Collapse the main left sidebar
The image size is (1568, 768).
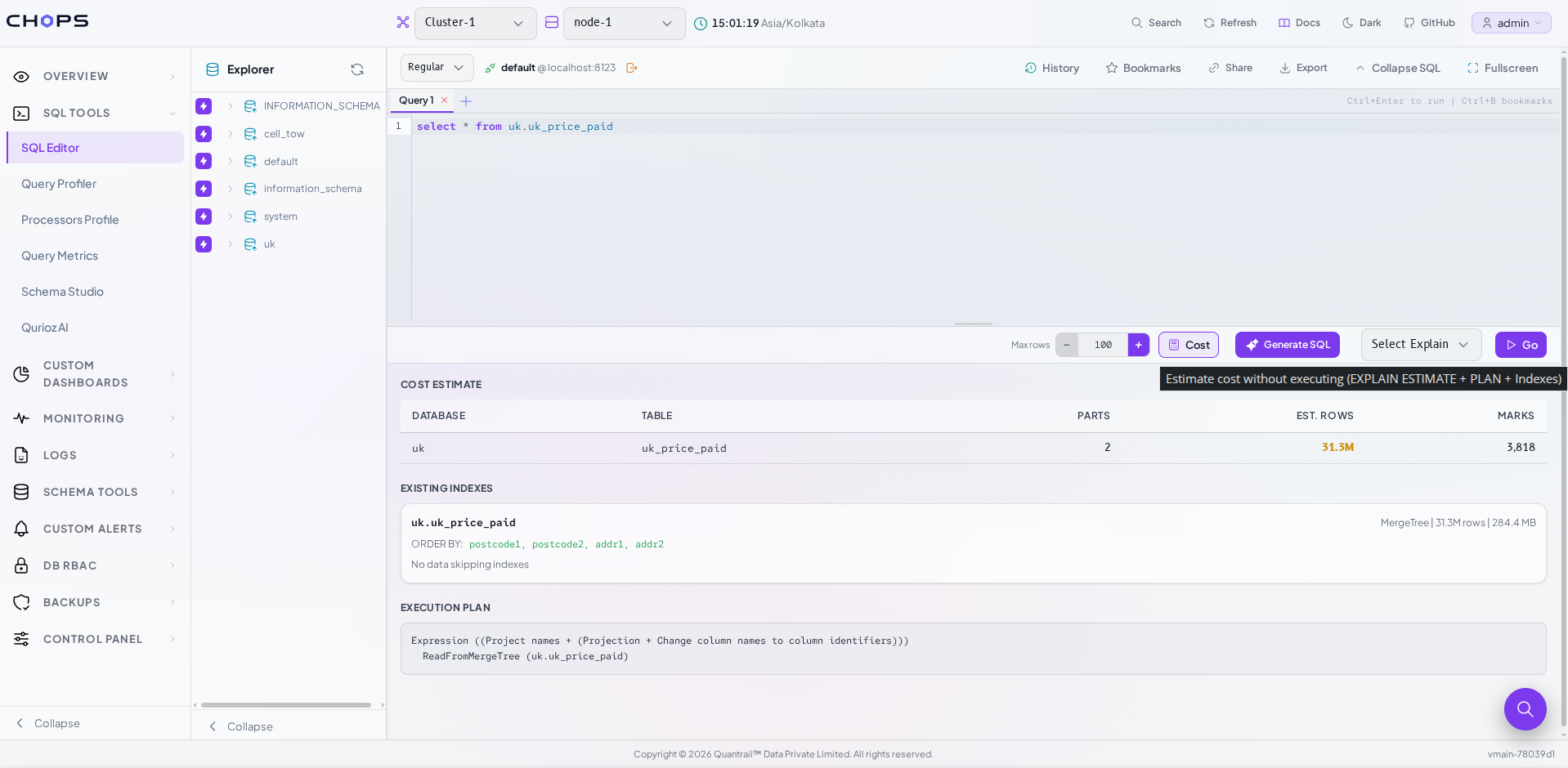48,723
